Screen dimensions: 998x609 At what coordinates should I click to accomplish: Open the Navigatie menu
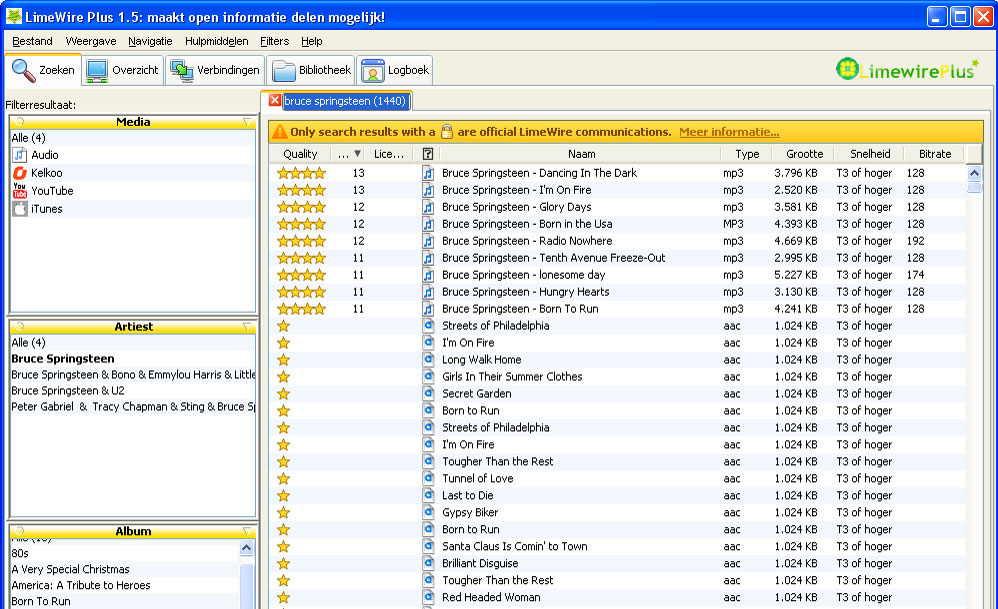click(x=150, y=41)
